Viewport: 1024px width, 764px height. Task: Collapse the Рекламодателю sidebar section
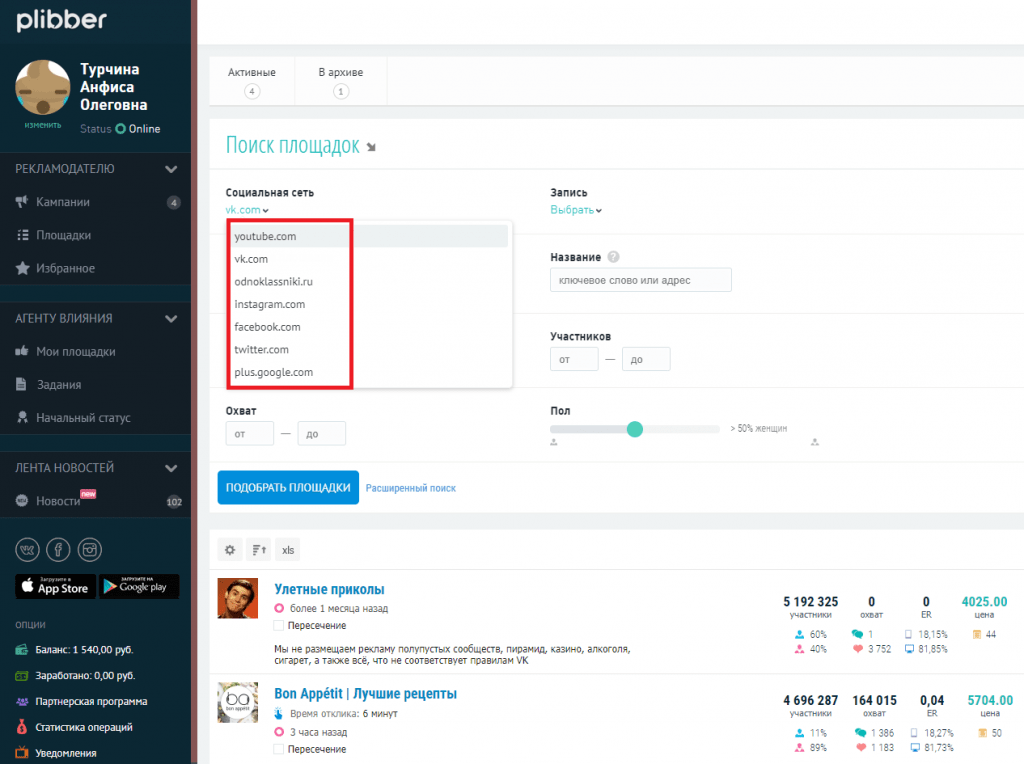tap(171, 169)
